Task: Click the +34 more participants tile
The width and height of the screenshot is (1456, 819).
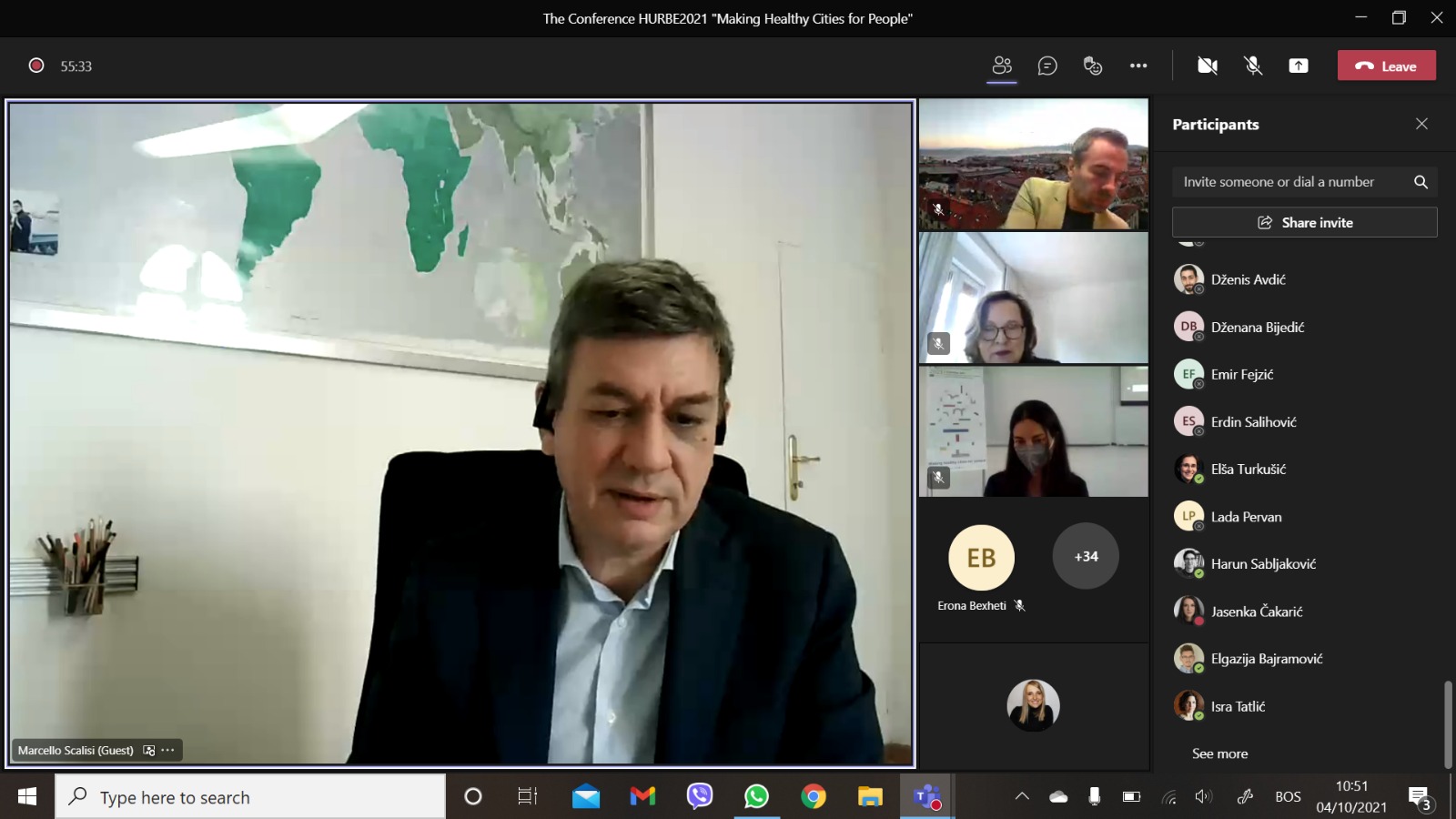Action: click(1086, 556)
